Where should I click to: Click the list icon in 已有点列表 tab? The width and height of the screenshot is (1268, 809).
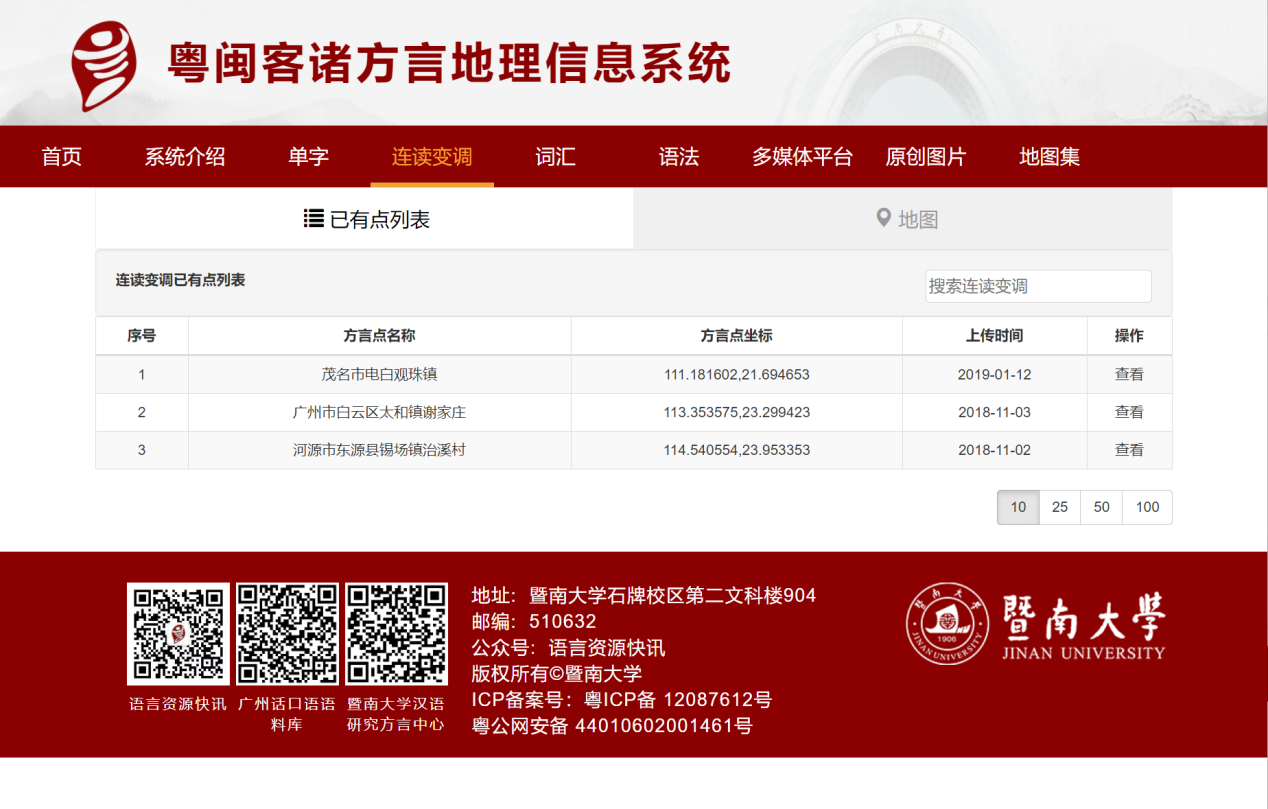(313, 218)
